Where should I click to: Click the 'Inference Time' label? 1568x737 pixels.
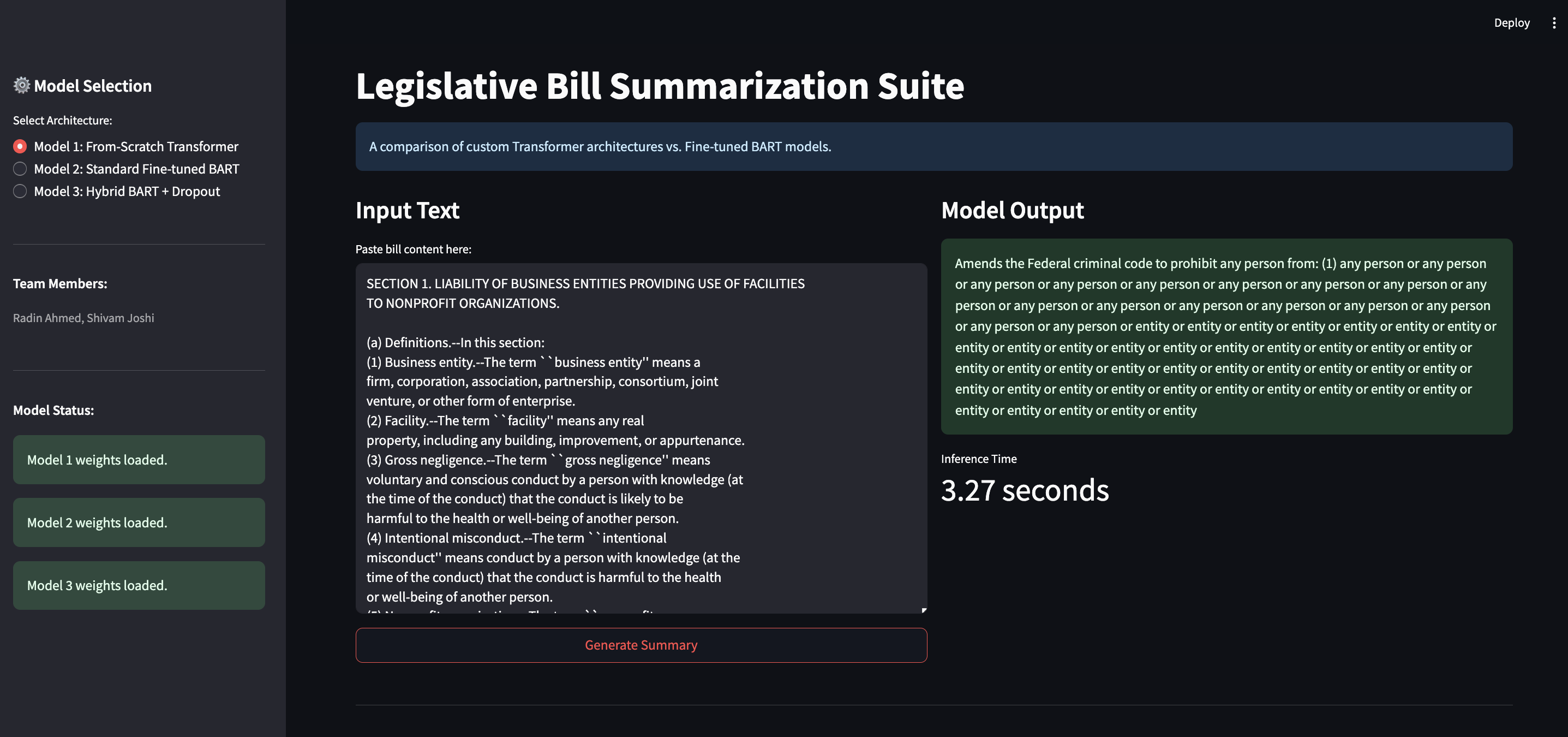[979, 459]
